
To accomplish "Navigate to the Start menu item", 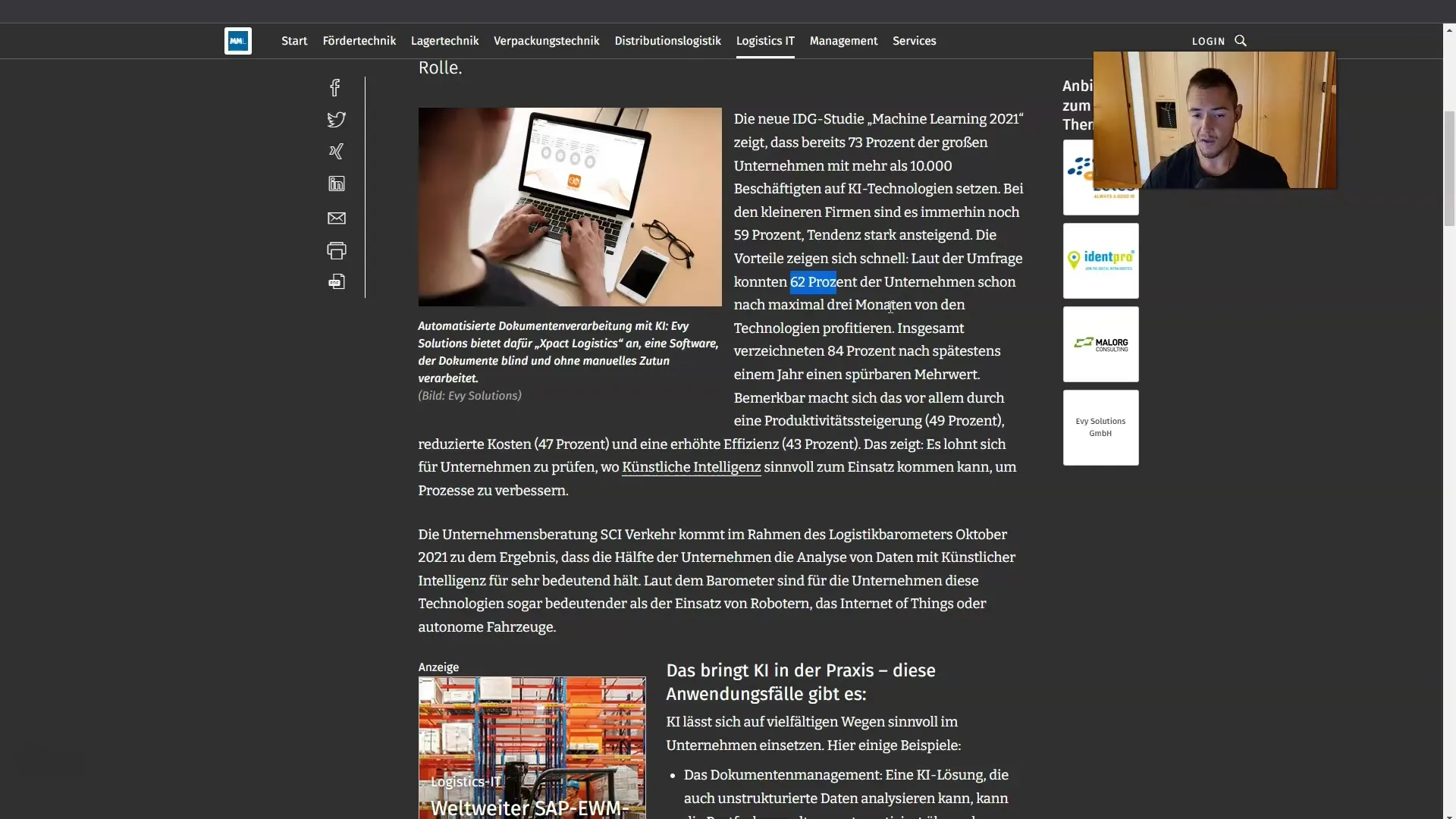I will [293, 40].
